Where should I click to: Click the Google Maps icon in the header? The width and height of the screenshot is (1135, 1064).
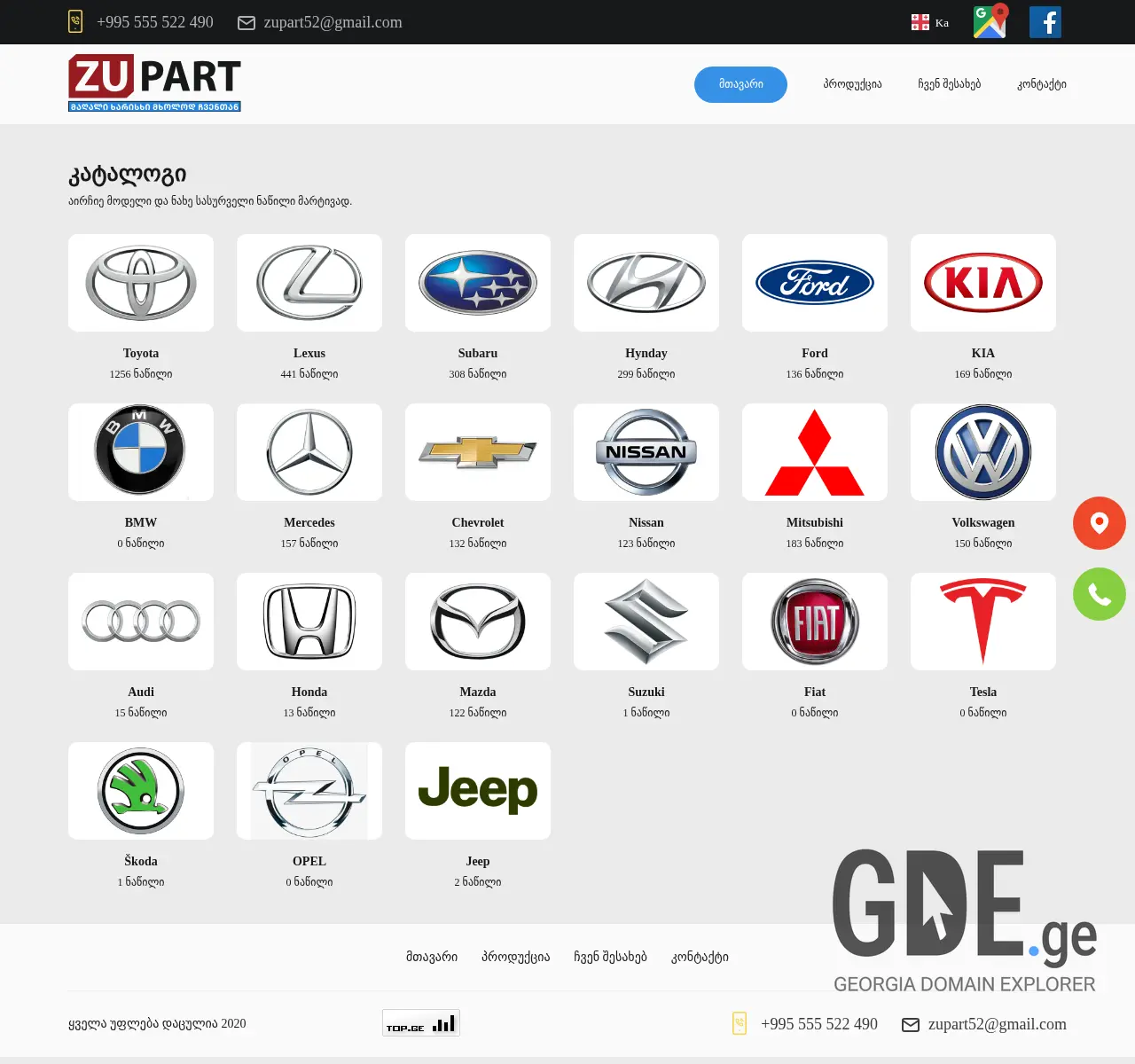click(990, 21)
